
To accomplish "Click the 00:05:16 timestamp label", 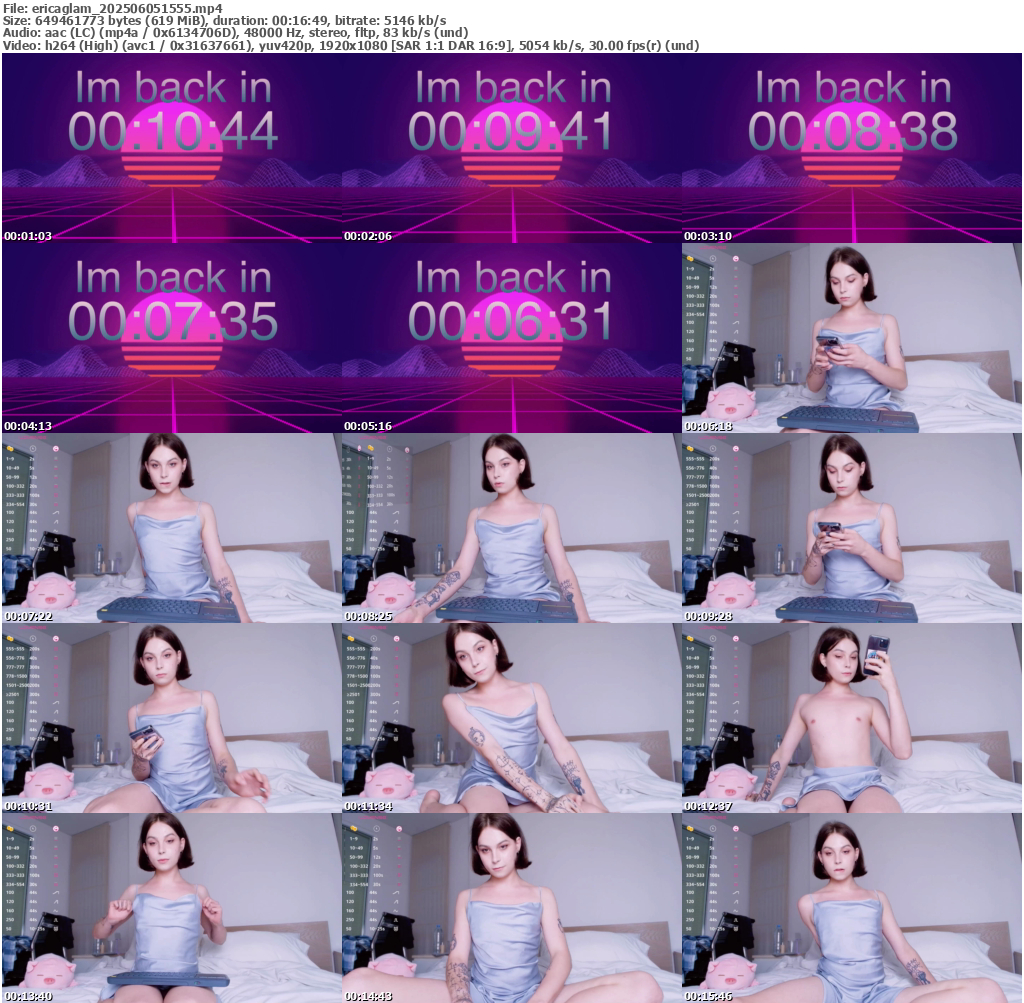I will tap(366, 426).
